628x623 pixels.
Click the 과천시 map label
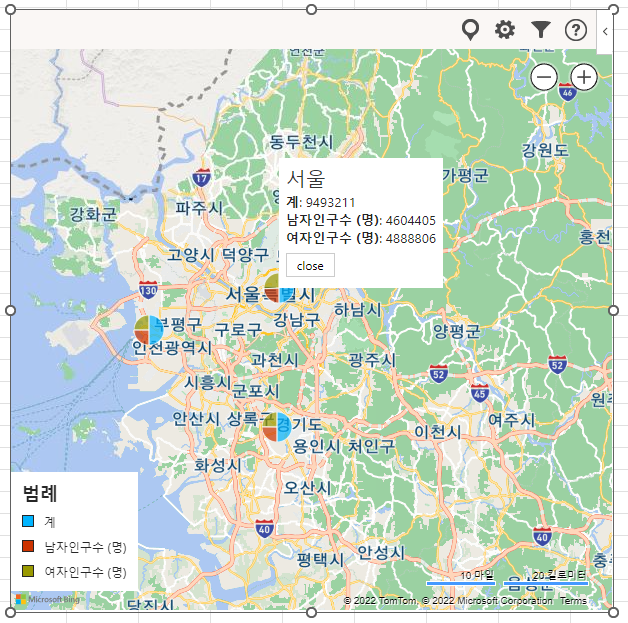click(274, 360)
